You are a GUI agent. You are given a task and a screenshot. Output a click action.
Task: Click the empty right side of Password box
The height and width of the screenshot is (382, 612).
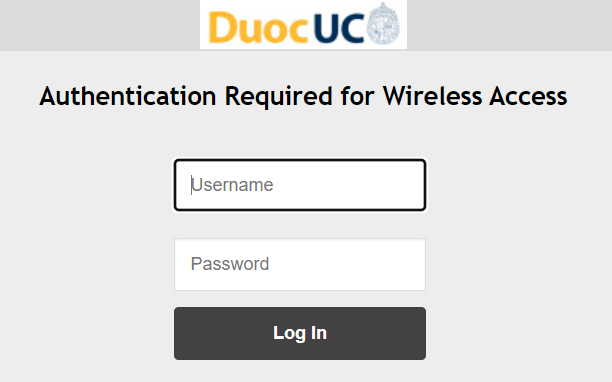tap(349, 265)
